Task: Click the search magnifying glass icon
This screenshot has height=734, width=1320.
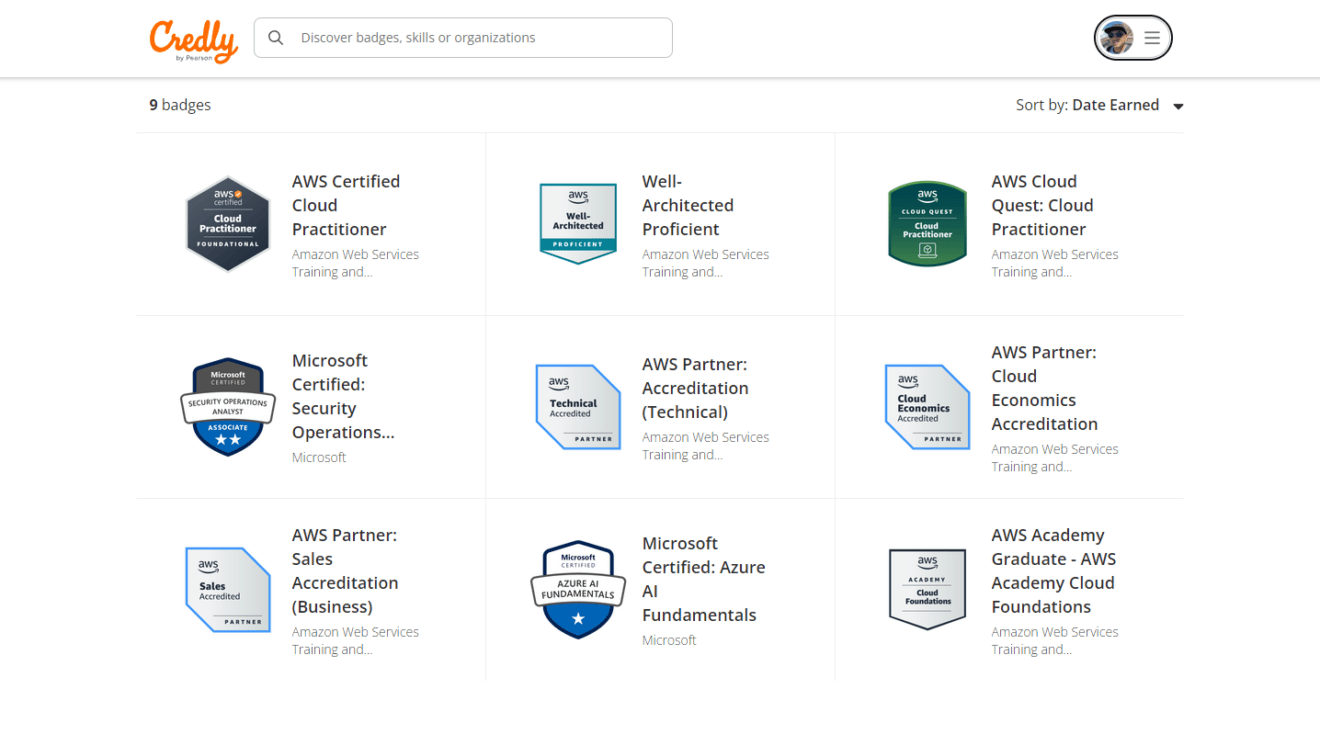Action: (275, 37)
